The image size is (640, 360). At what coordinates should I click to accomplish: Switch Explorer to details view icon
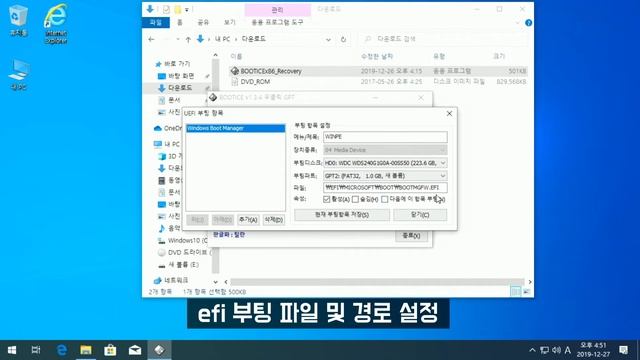coord(515,291)
